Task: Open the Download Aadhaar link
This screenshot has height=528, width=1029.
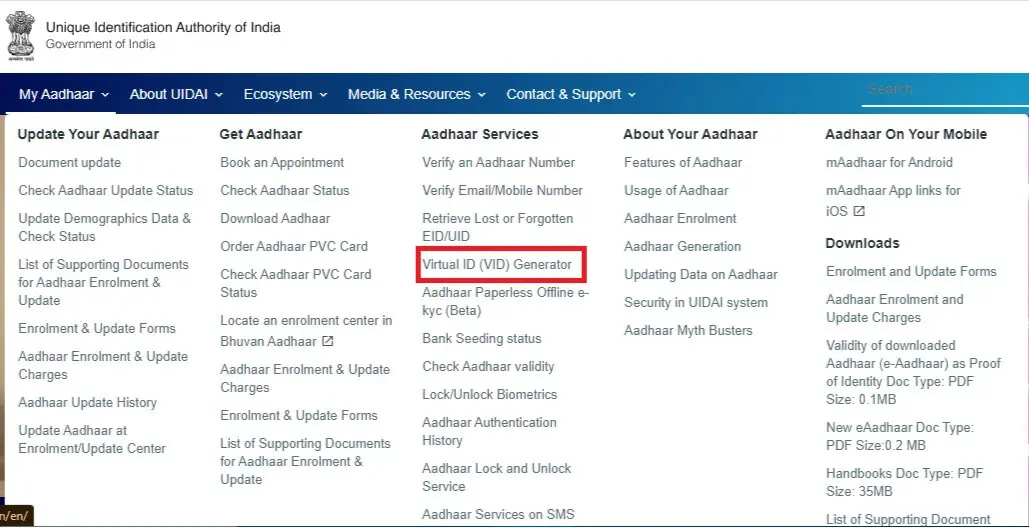Action: (x=275, y=218)
